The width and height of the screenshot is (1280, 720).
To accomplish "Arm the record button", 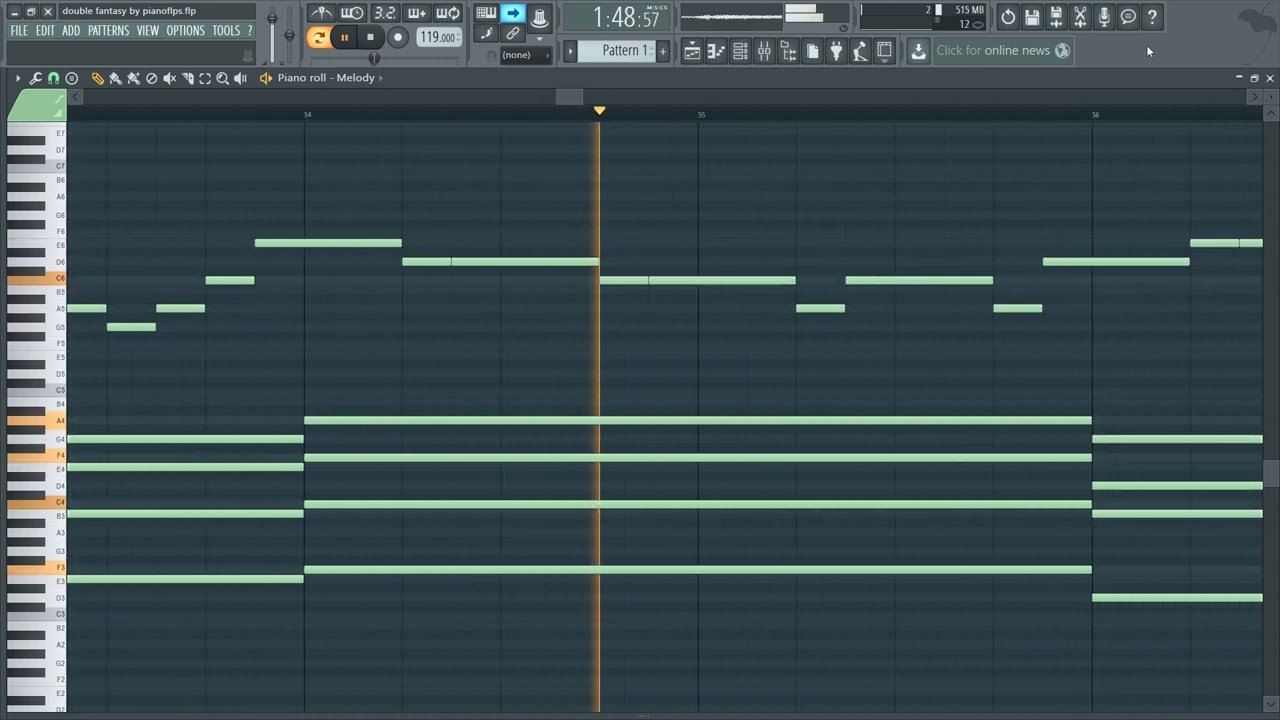I will coord(397,38).
